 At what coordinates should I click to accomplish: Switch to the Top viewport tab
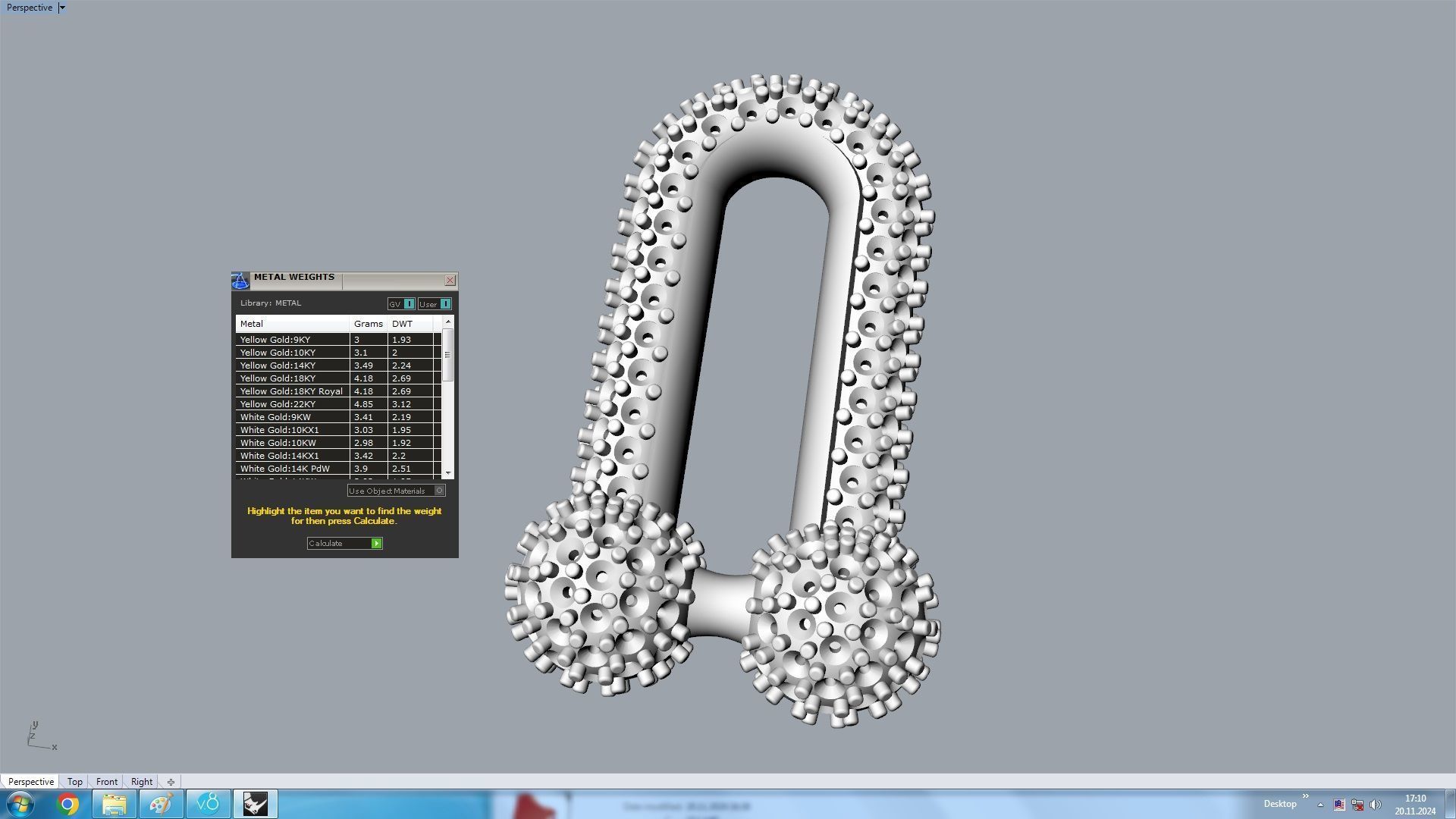(74, 782)
